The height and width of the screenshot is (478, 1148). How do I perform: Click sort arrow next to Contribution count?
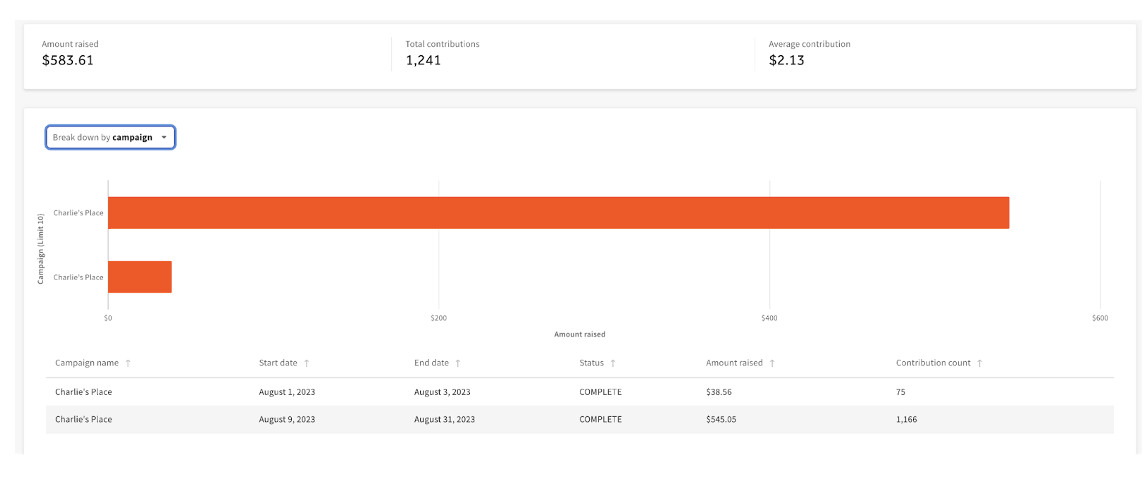click(x=980, y=363)
